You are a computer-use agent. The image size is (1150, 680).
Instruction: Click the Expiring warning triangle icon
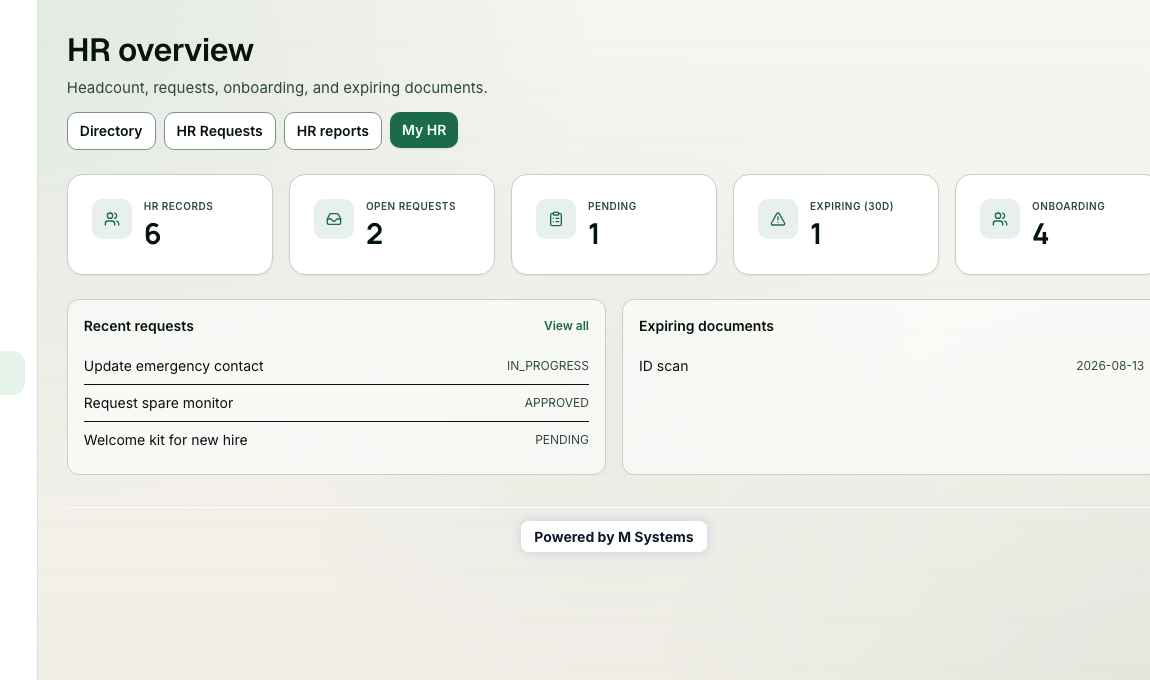pos(778,219)
